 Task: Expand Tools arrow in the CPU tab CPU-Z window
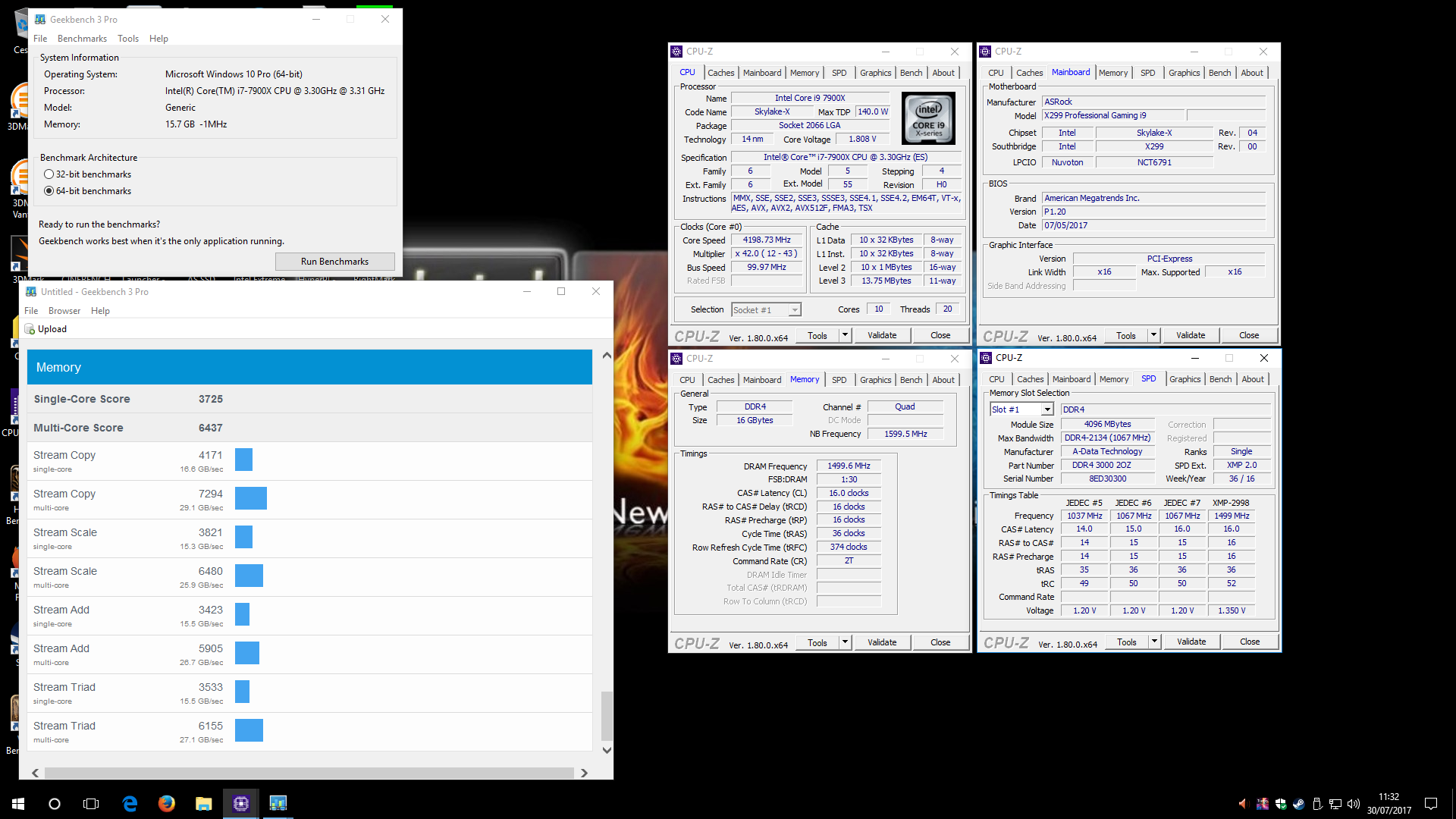pos(845,335)
